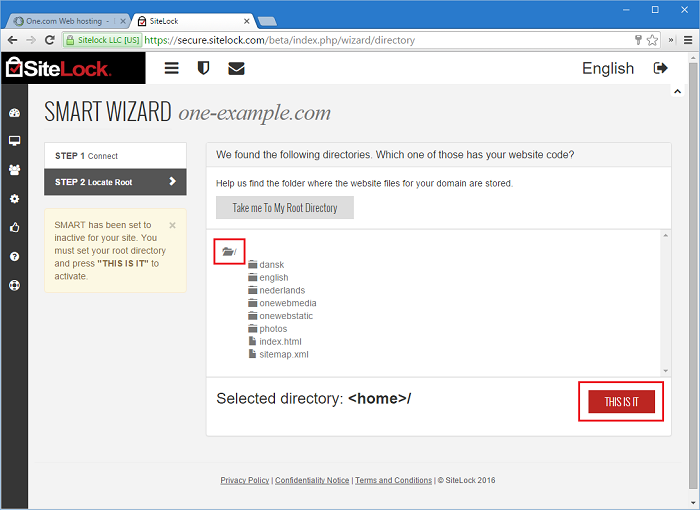This screenshot has height=510, width=700.
Task: Open the dashboard gauge icon in sidebar
Action: pyautogui.click(x=14, y=113)
